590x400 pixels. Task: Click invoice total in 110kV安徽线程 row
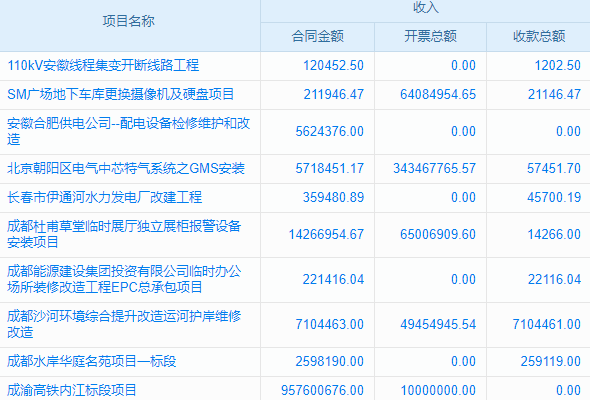[x=464, y=65]
